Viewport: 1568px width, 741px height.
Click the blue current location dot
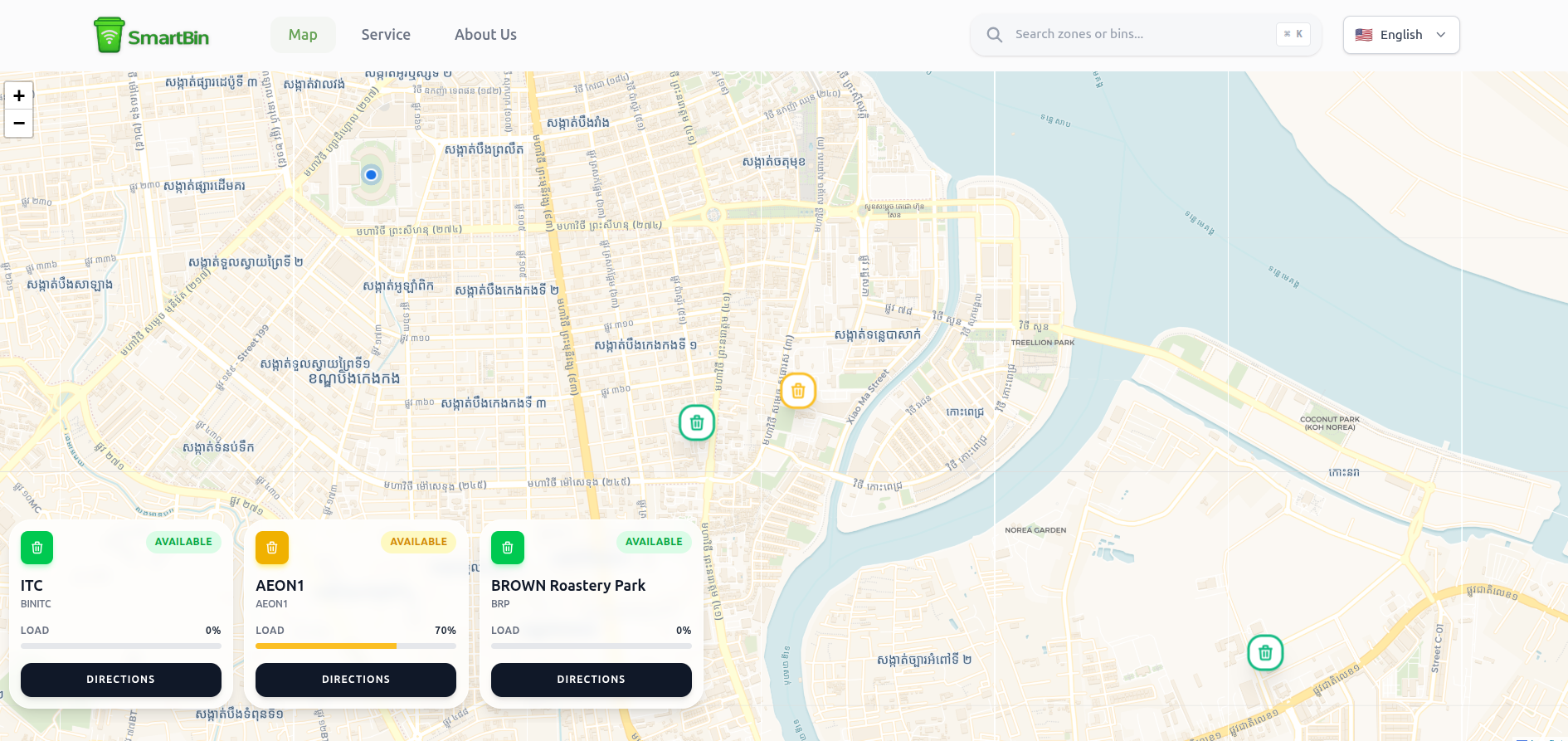click(x=371, y=174)
